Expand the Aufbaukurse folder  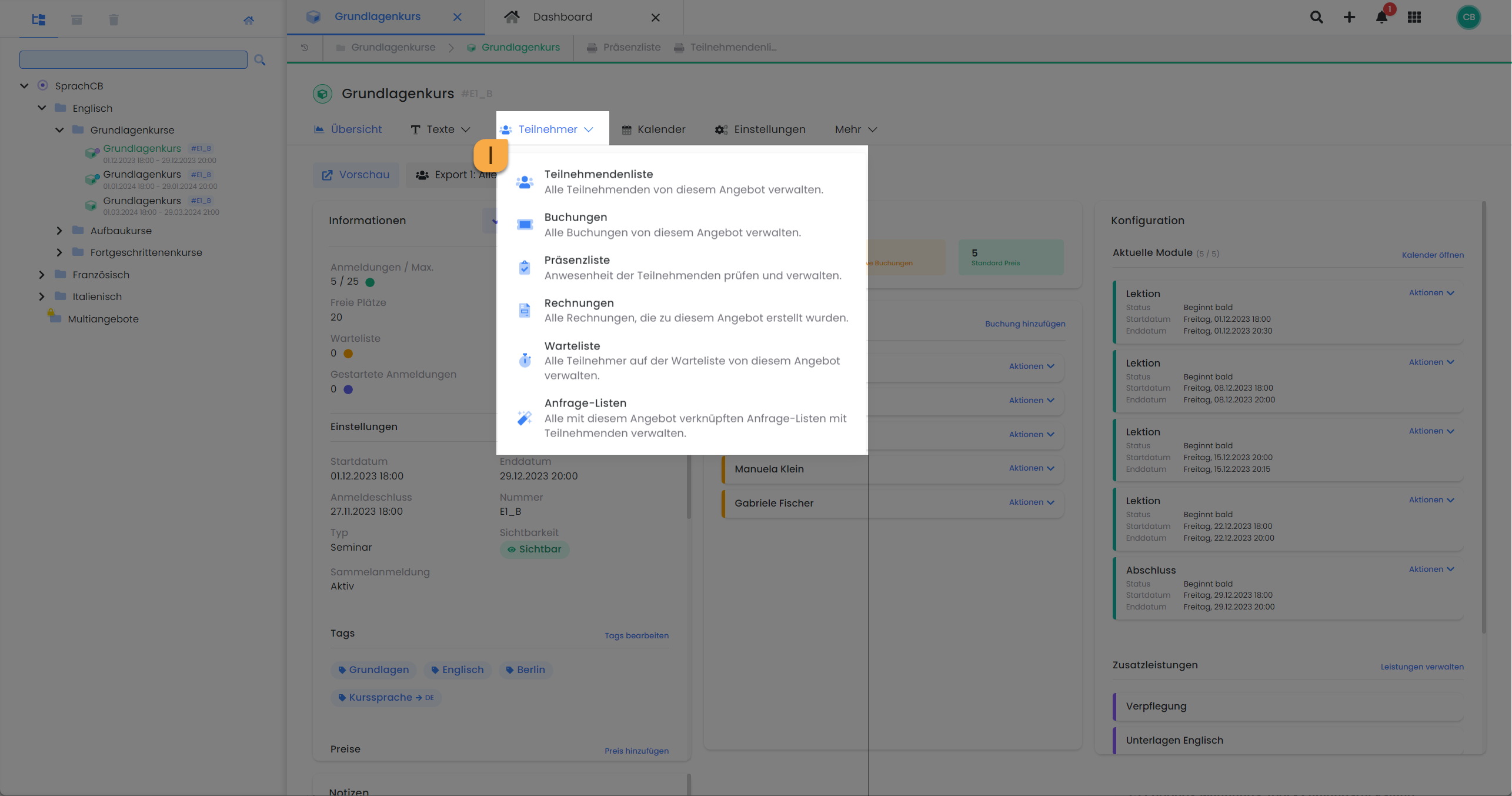[x=59, y=231]
